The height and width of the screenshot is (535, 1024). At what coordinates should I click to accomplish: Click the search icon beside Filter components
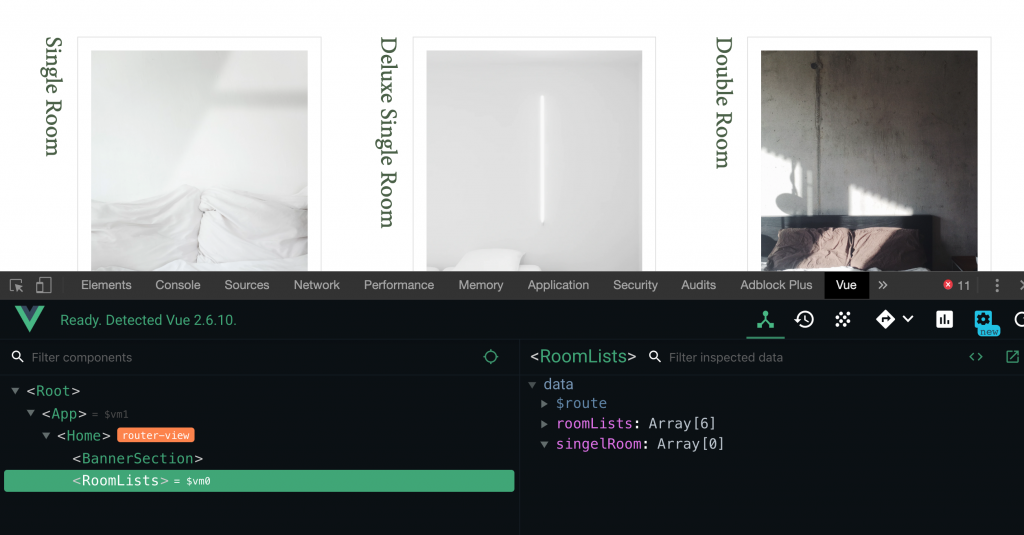pos(18,357)
